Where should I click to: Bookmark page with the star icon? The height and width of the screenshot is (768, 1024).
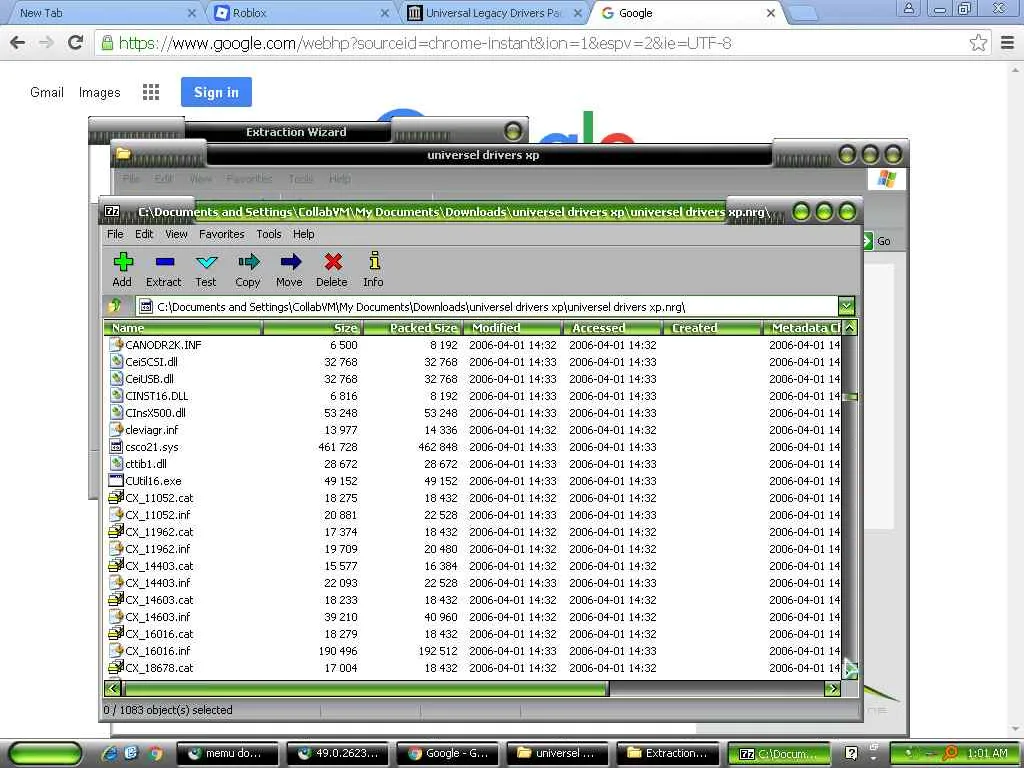(978, 43)
